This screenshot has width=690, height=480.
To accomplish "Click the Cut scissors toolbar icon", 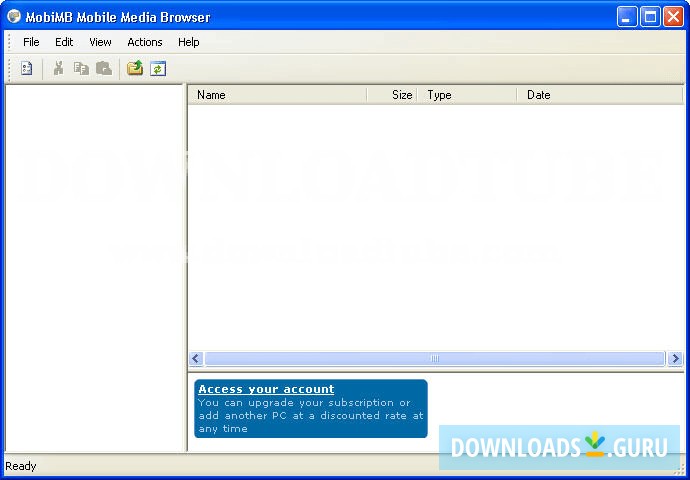I will point(59,68).
